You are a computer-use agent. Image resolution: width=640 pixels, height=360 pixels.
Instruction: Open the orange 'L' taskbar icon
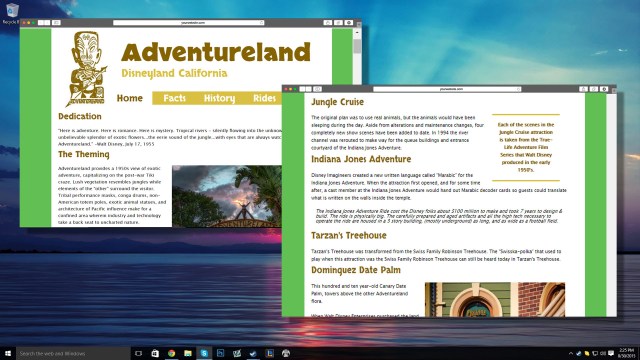click(269, 353)
